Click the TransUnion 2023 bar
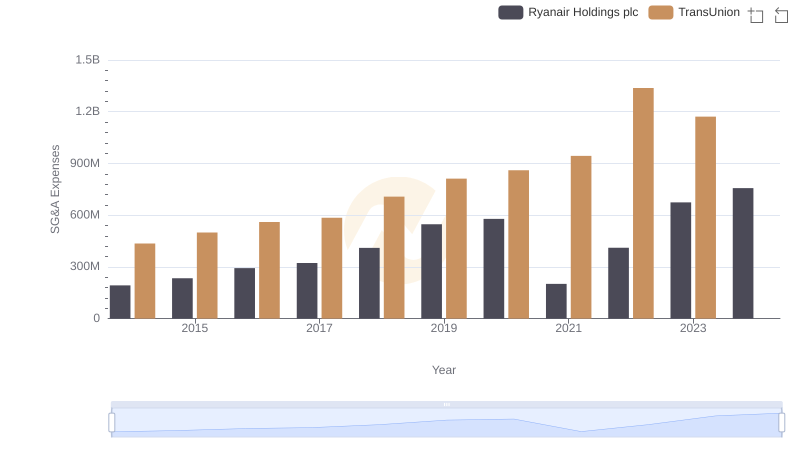This screenshot has width=800, height=461. tap(706, 217)
